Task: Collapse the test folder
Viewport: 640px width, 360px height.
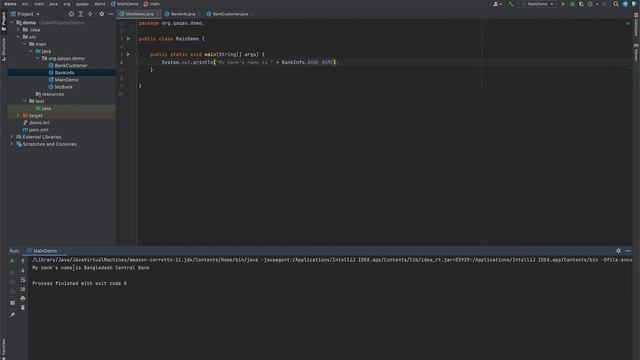Action: pyautogui.click(x=24, y=101)
